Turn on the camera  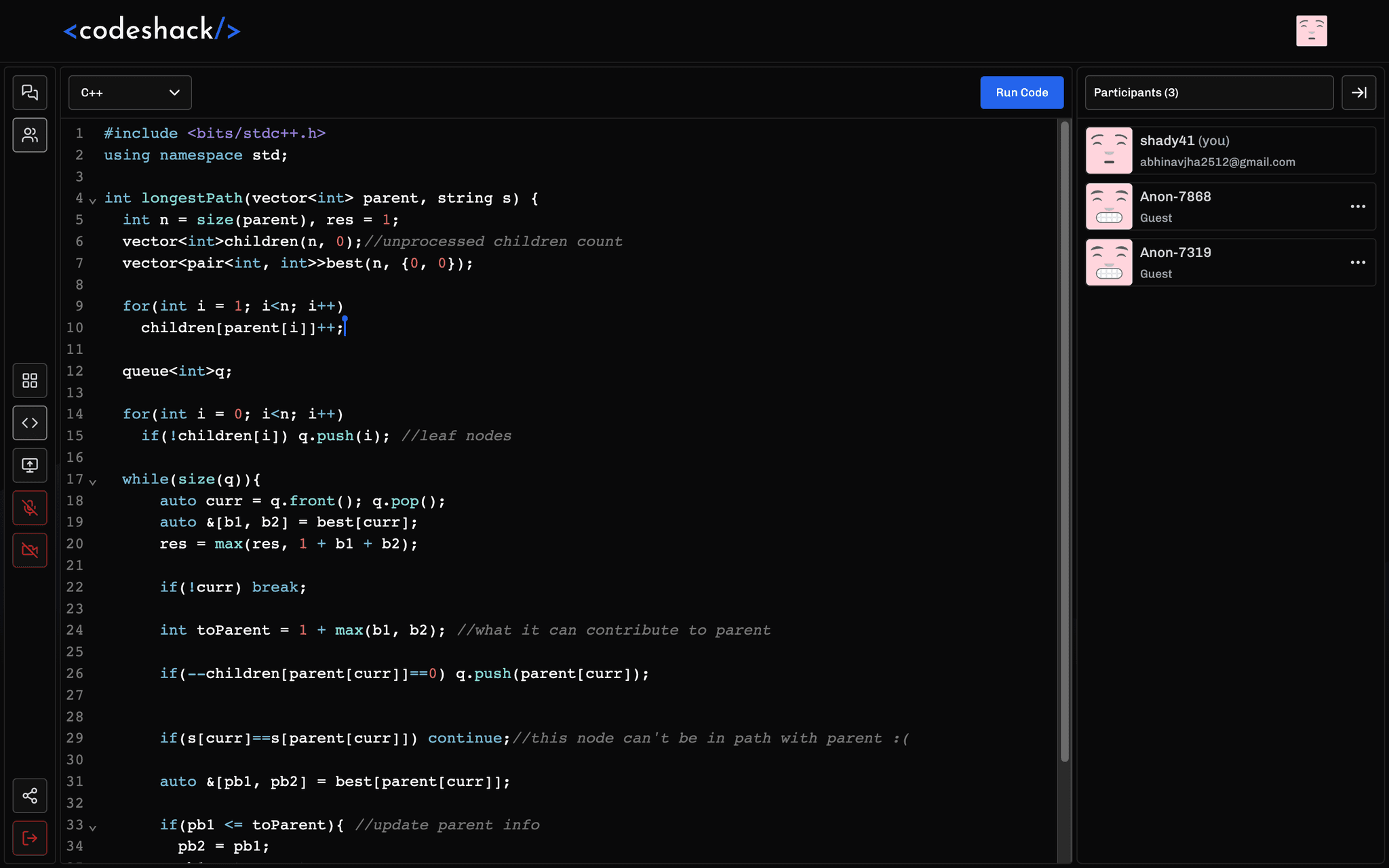click(x=30, y=550)
